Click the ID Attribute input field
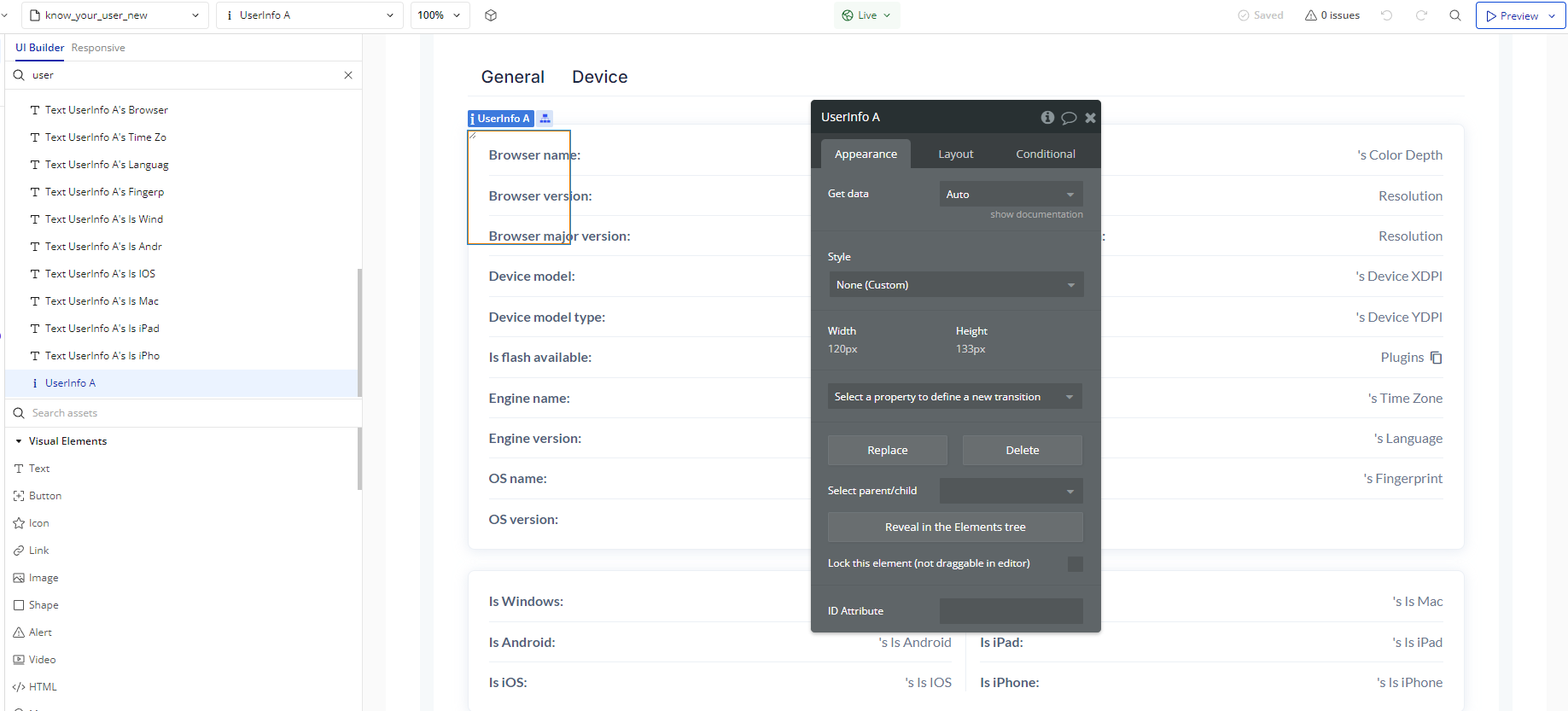Viewport: 1568px width, 711px height. (x=1011, y=611)
